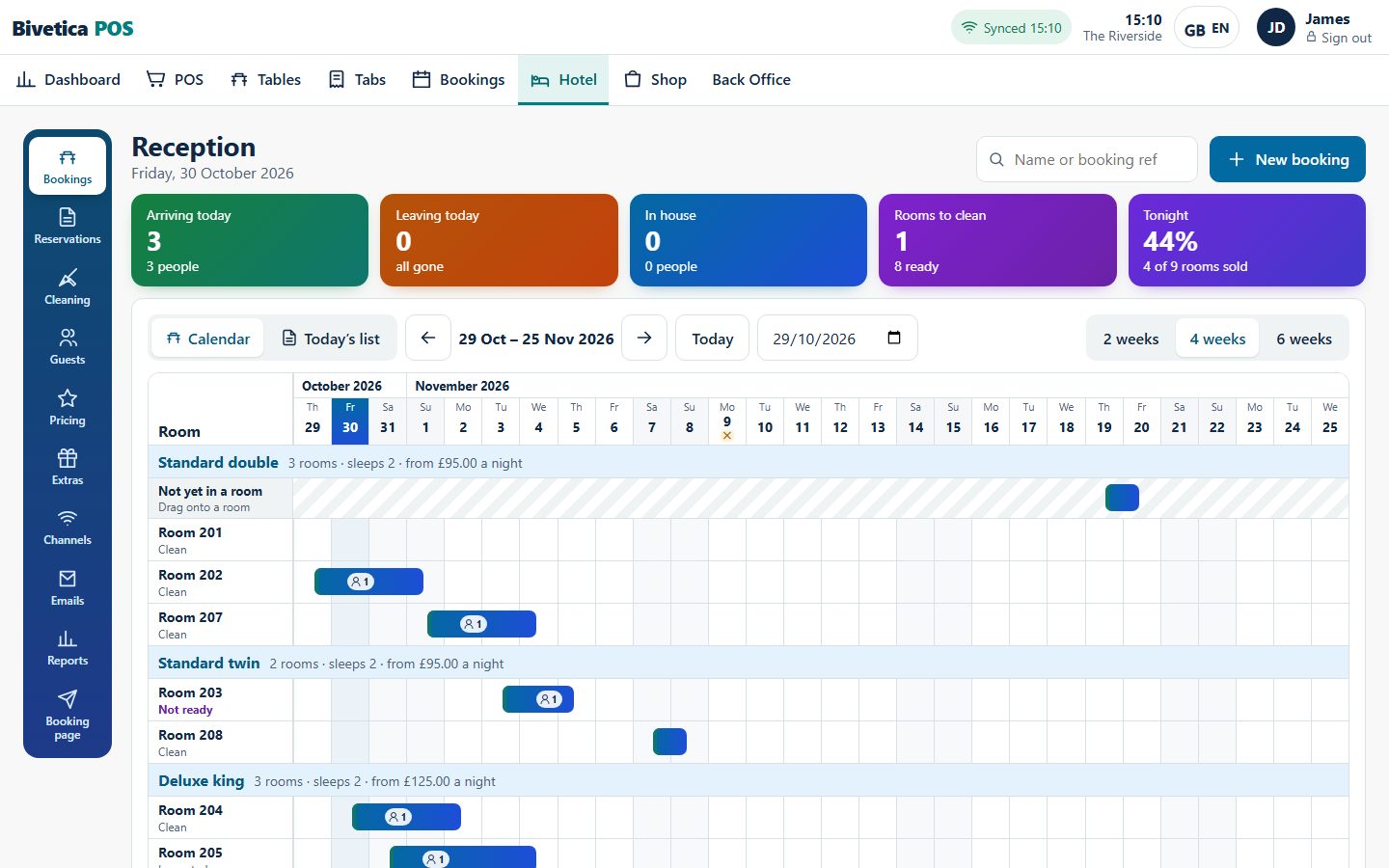Switch to Calendar view
Screen dimensions: 1389x868
[207, 339]
